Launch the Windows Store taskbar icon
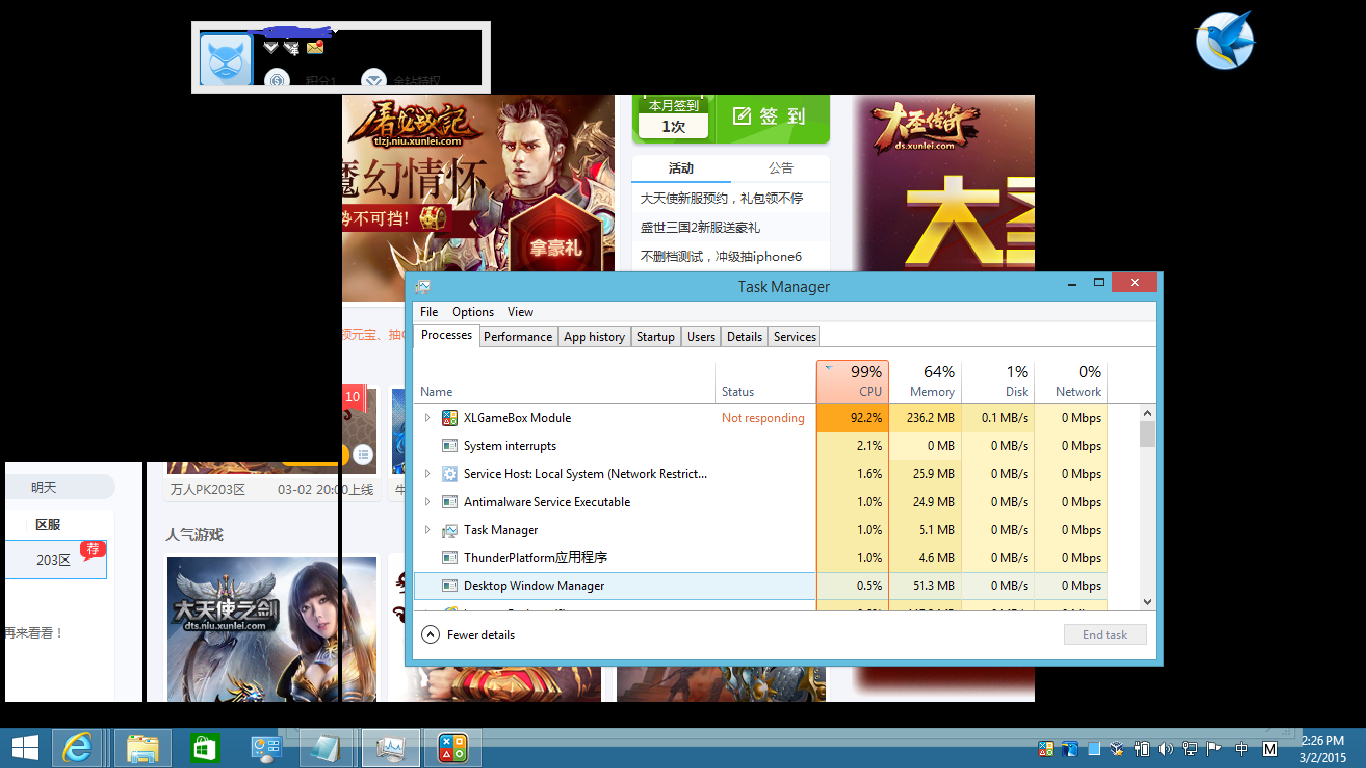This screenshot has height=768, width=1366. pos(204,748)
